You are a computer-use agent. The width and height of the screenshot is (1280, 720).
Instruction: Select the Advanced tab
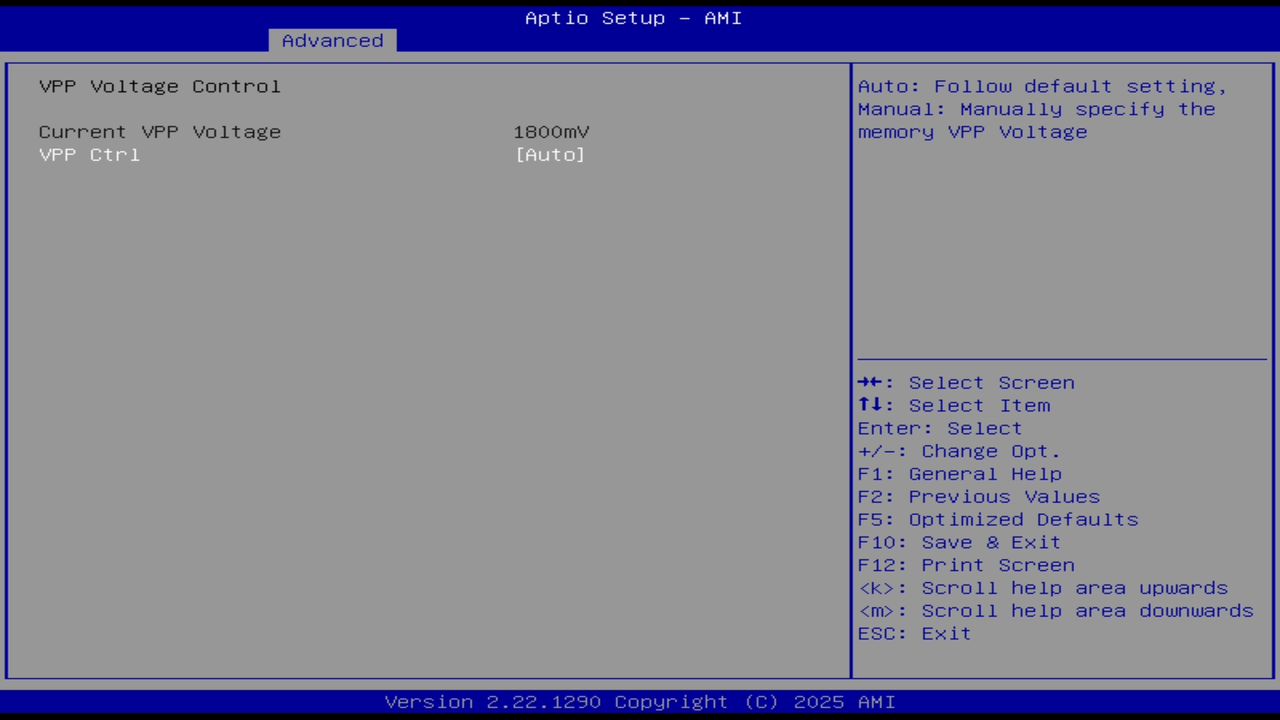click(332, 40)
